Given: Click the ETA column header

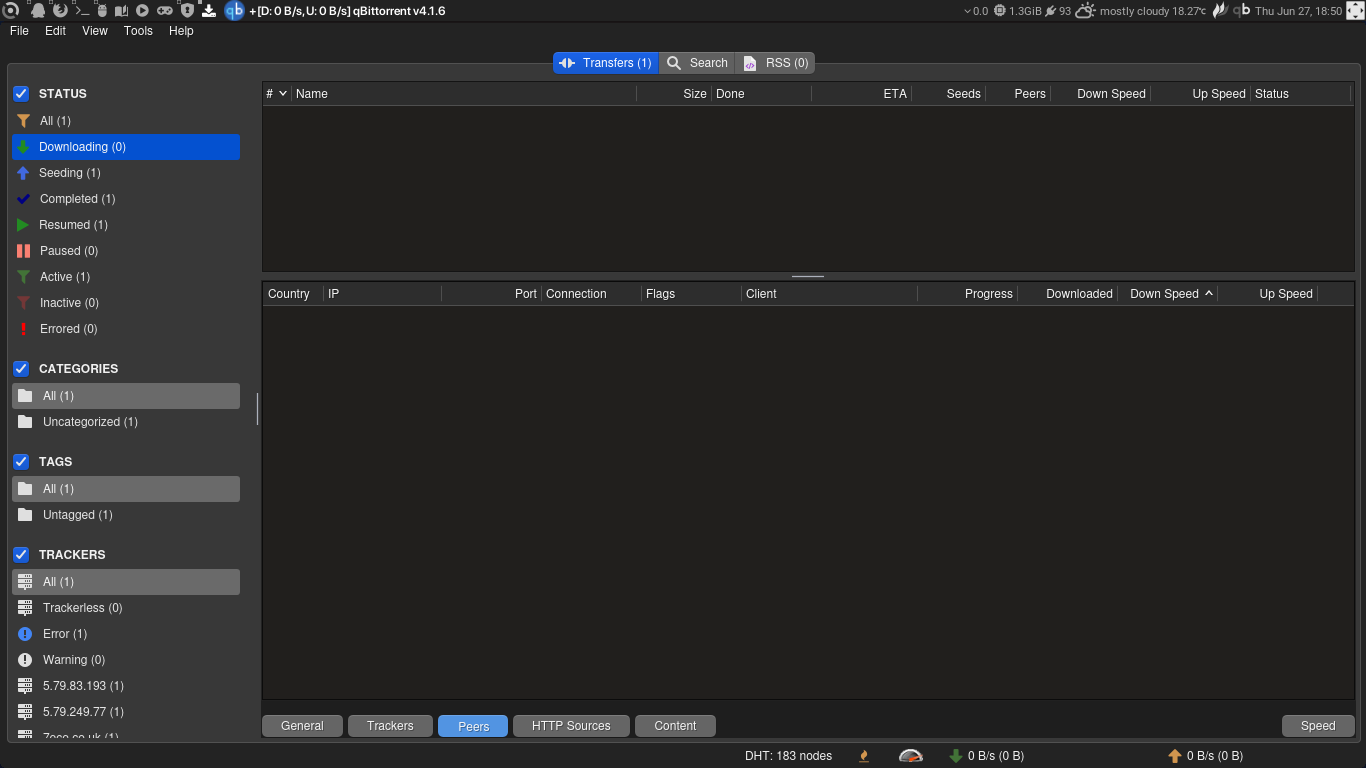Looking at the screenshot, I should [861, 94].
